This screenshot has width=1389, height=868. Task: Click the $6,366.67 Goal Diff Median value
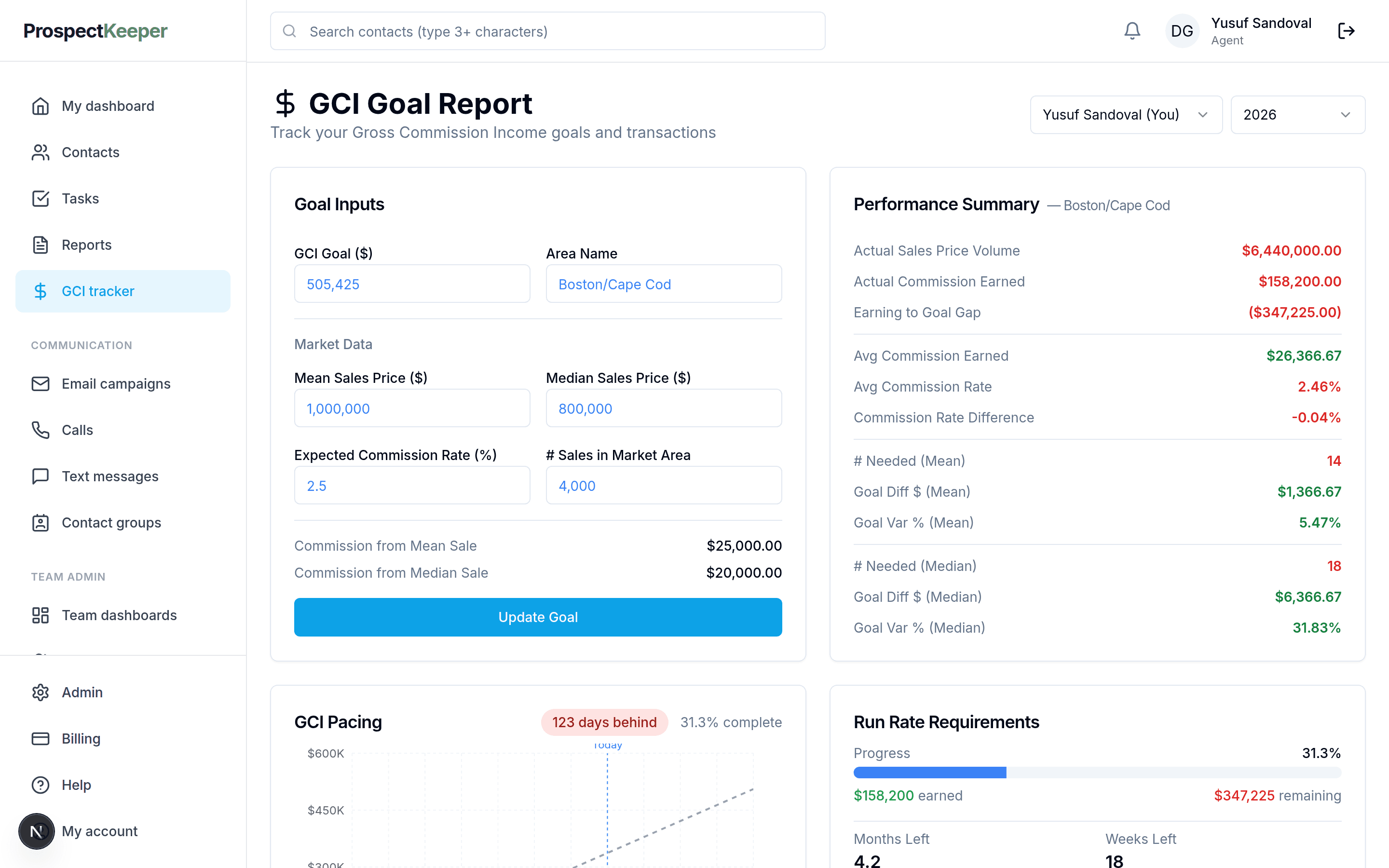click(x=1307, y=597)
